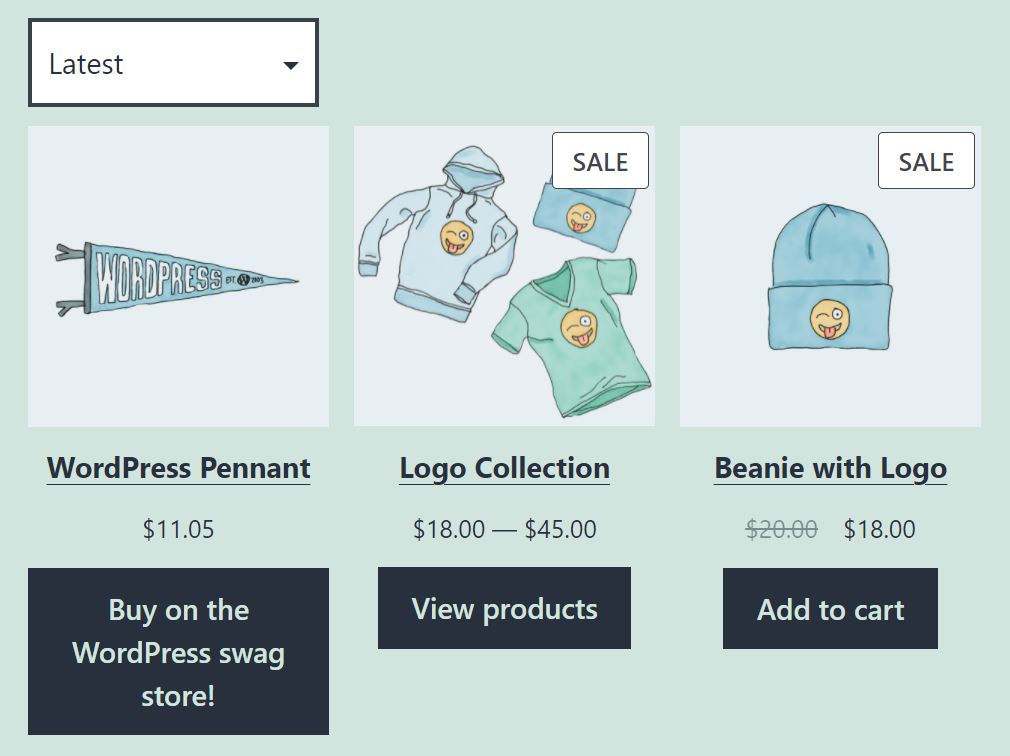Click the $18.00 sale price of the Beanie
The width and height of the screenshot is (1010, 756).
point(879,529)
